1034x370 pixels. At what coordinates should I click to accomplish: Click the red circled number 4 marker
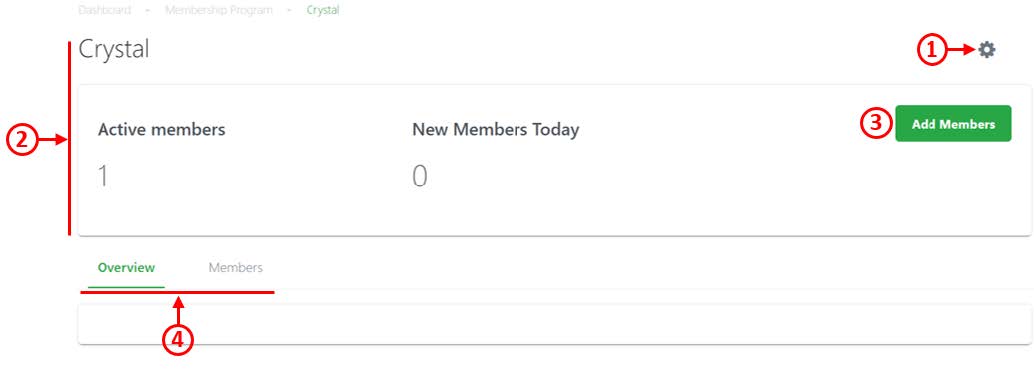(178, 339)
